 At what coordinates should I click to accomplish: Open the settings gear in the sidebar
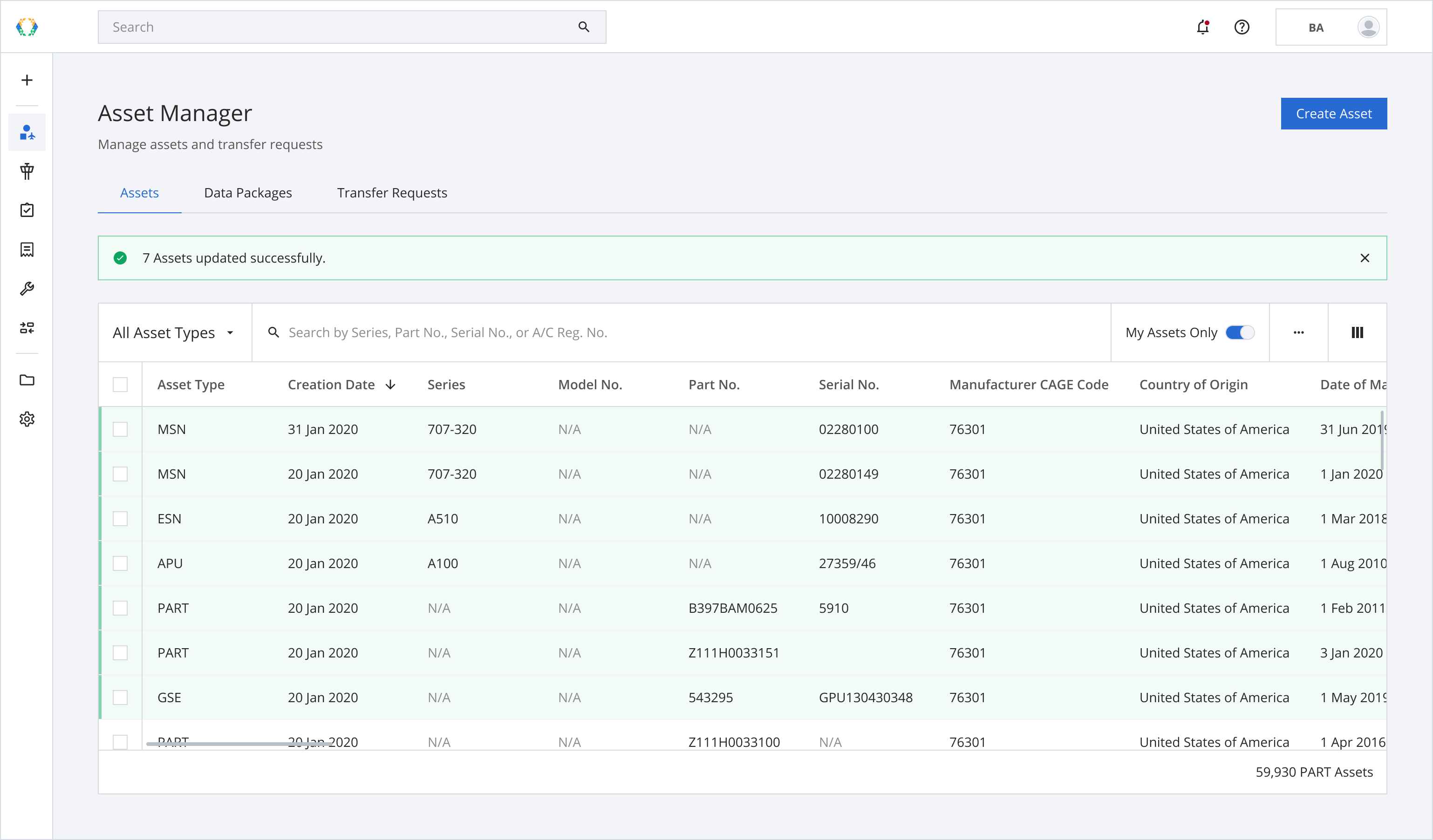pos(27,420)
